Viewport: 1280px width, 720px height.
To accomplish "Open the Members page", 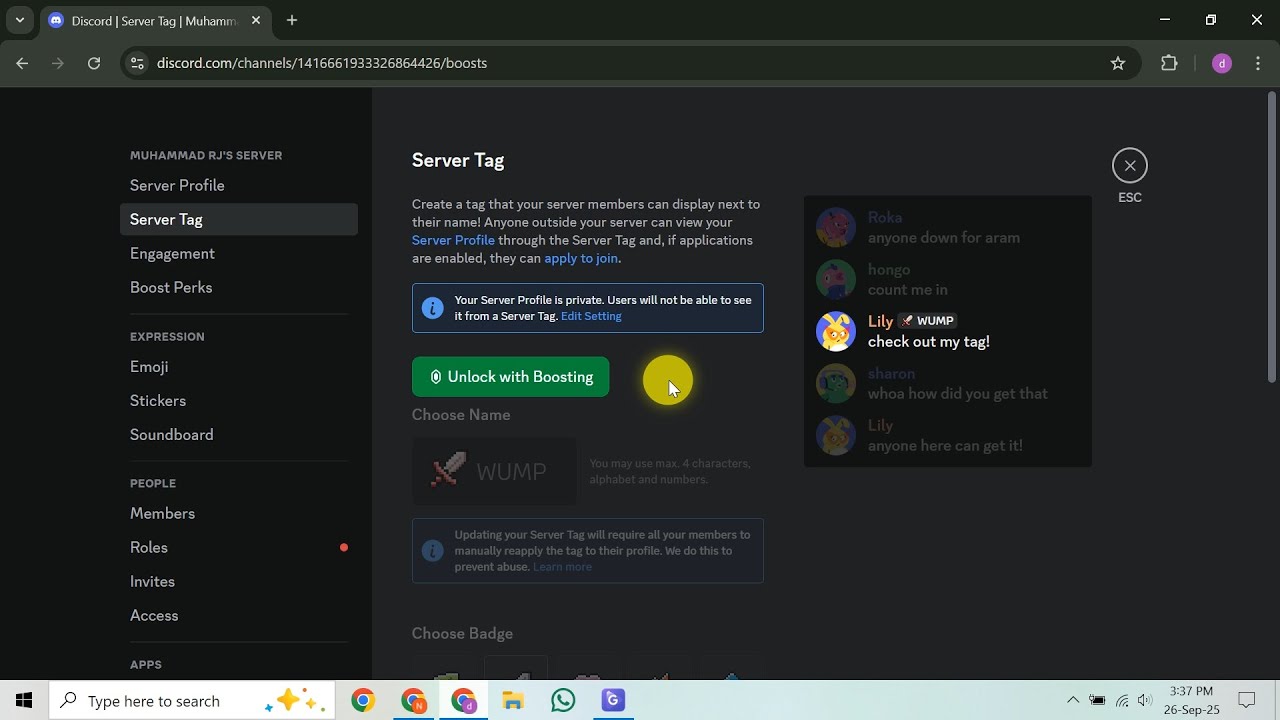I will pos(238,514).
